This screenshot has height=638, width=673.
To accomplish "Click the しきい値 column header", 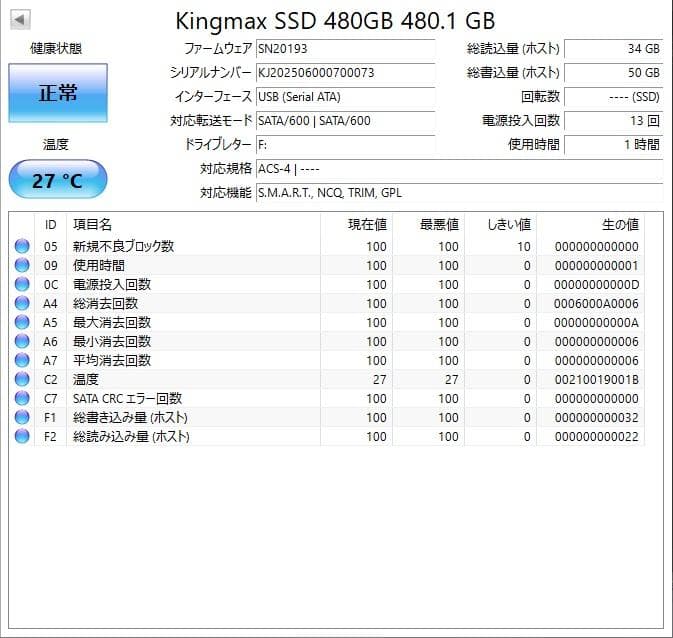I will click(x=500, y=225).
